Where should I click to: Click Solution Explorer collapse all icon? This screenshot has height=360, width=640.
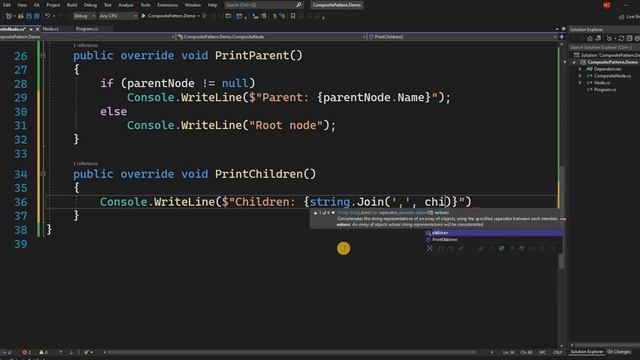[x=629, y=38]
